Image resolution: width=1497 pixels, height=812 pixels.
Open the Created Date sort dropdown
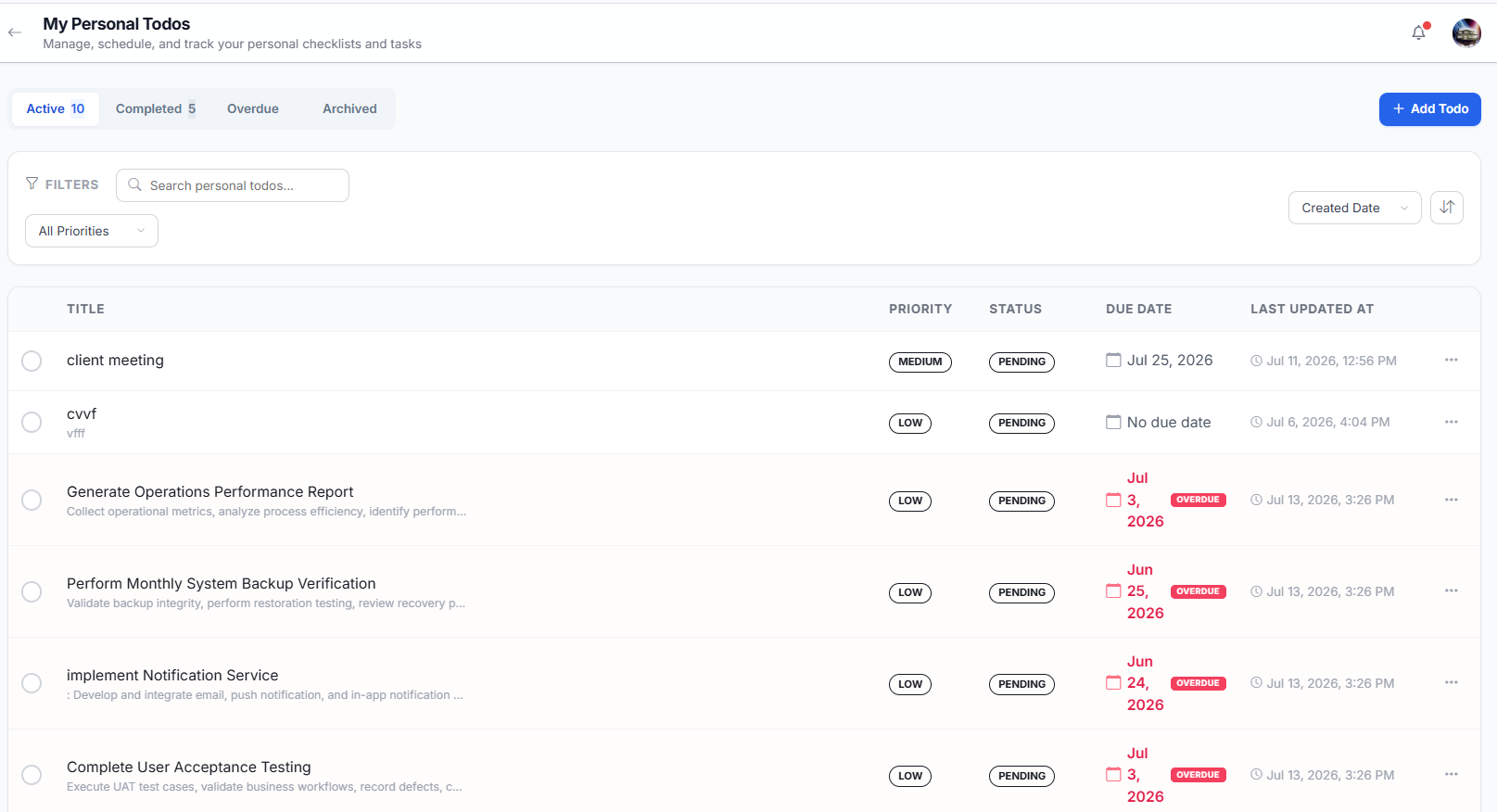(1354, 208)
